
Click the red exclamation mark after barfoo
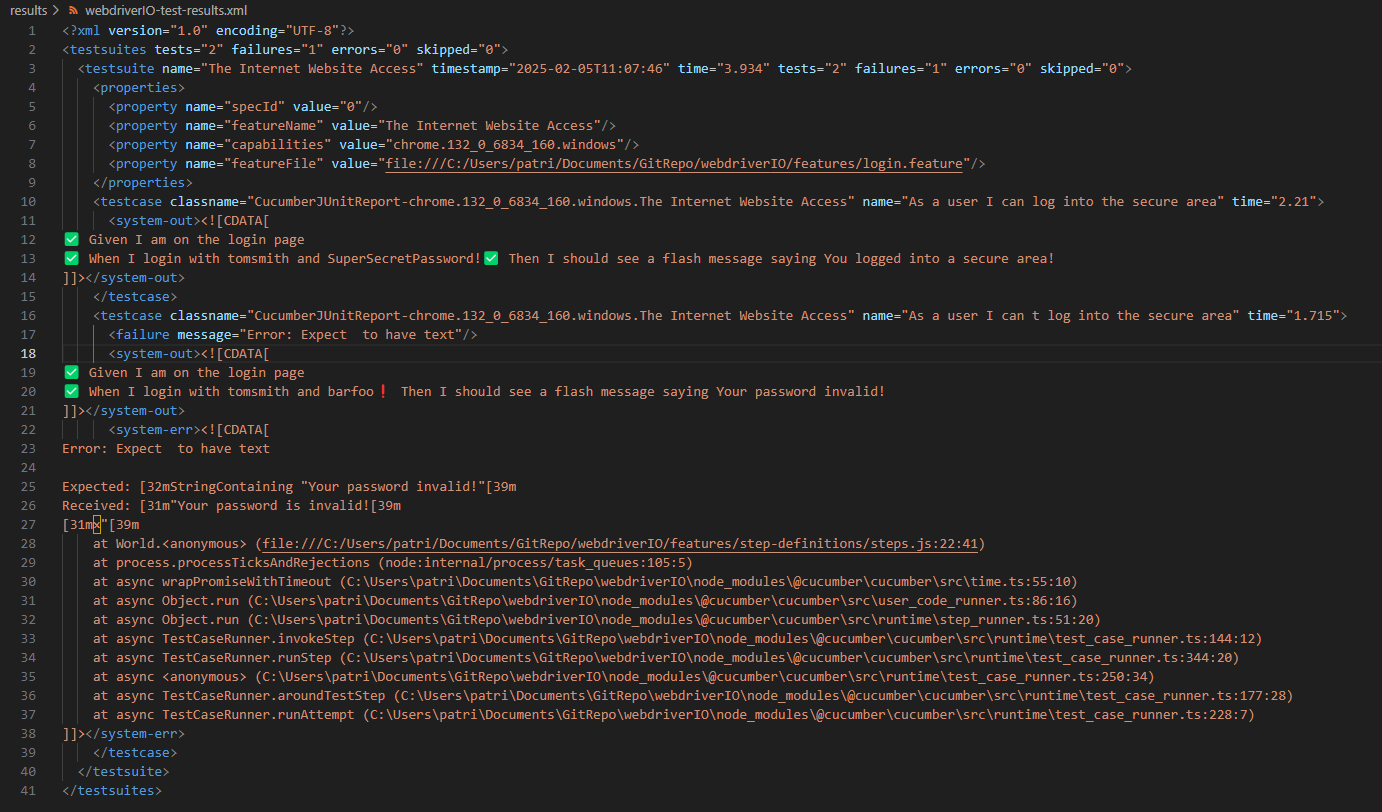tap(383, 392)
